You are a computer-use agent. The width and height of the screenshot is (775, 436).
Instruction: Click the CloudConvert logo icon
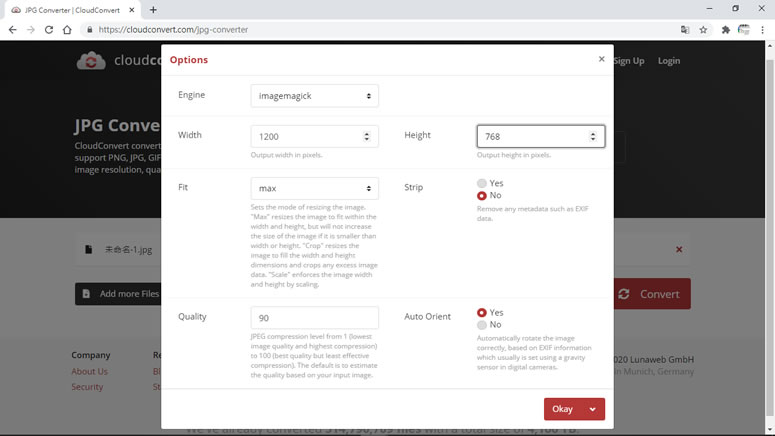91,61
